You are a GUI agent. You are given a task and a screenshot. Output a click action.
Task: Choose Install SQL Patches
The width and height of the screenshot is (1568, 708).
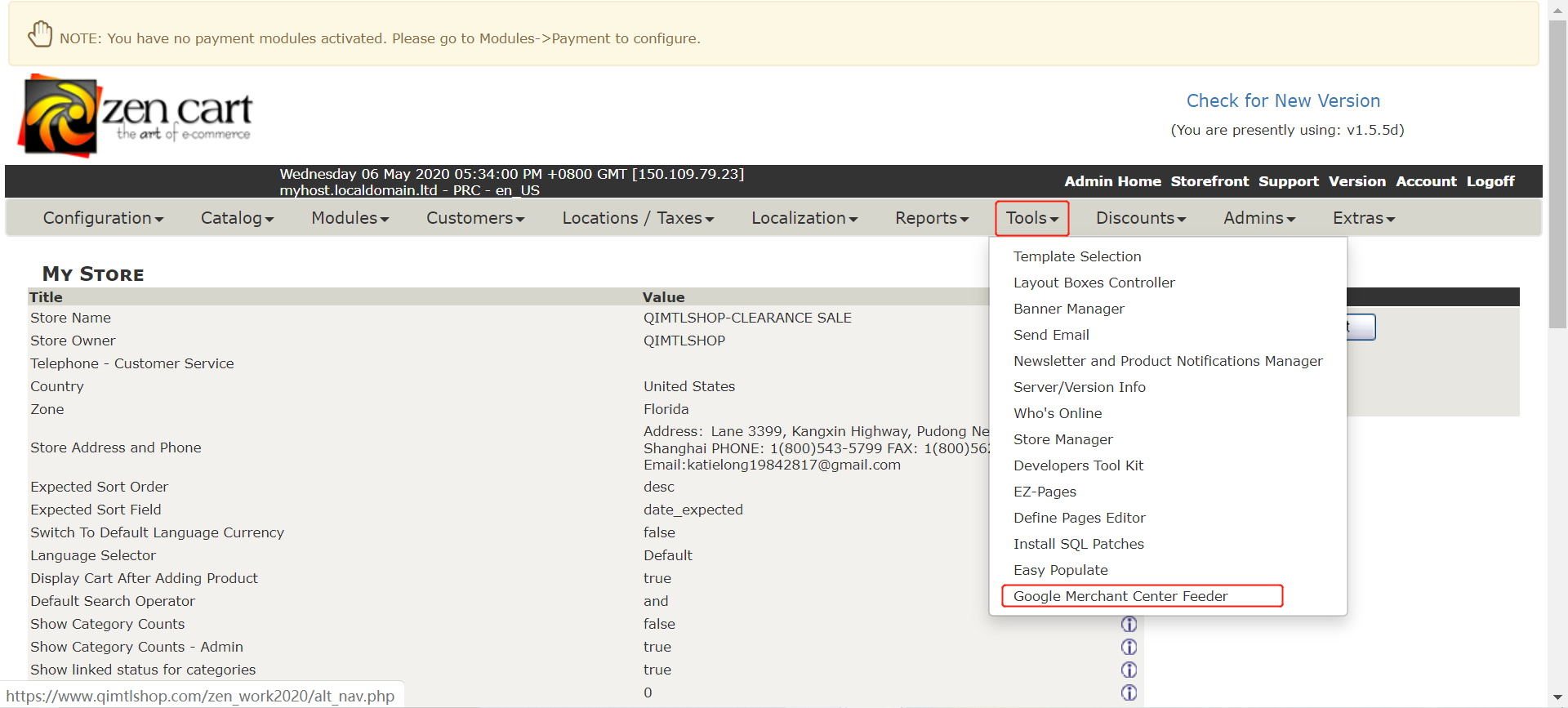tap(1079, 544)
